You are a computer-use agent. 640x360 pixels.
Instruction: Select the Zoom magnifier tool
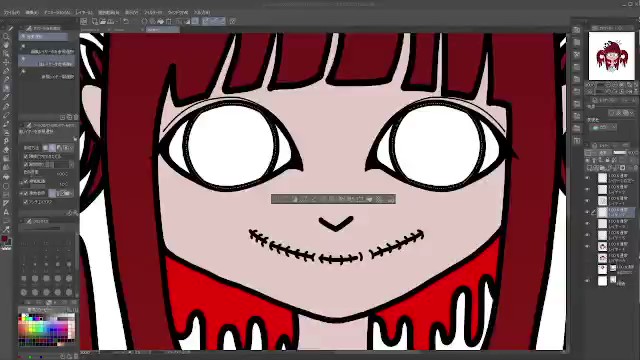click(x=6, y=37)
